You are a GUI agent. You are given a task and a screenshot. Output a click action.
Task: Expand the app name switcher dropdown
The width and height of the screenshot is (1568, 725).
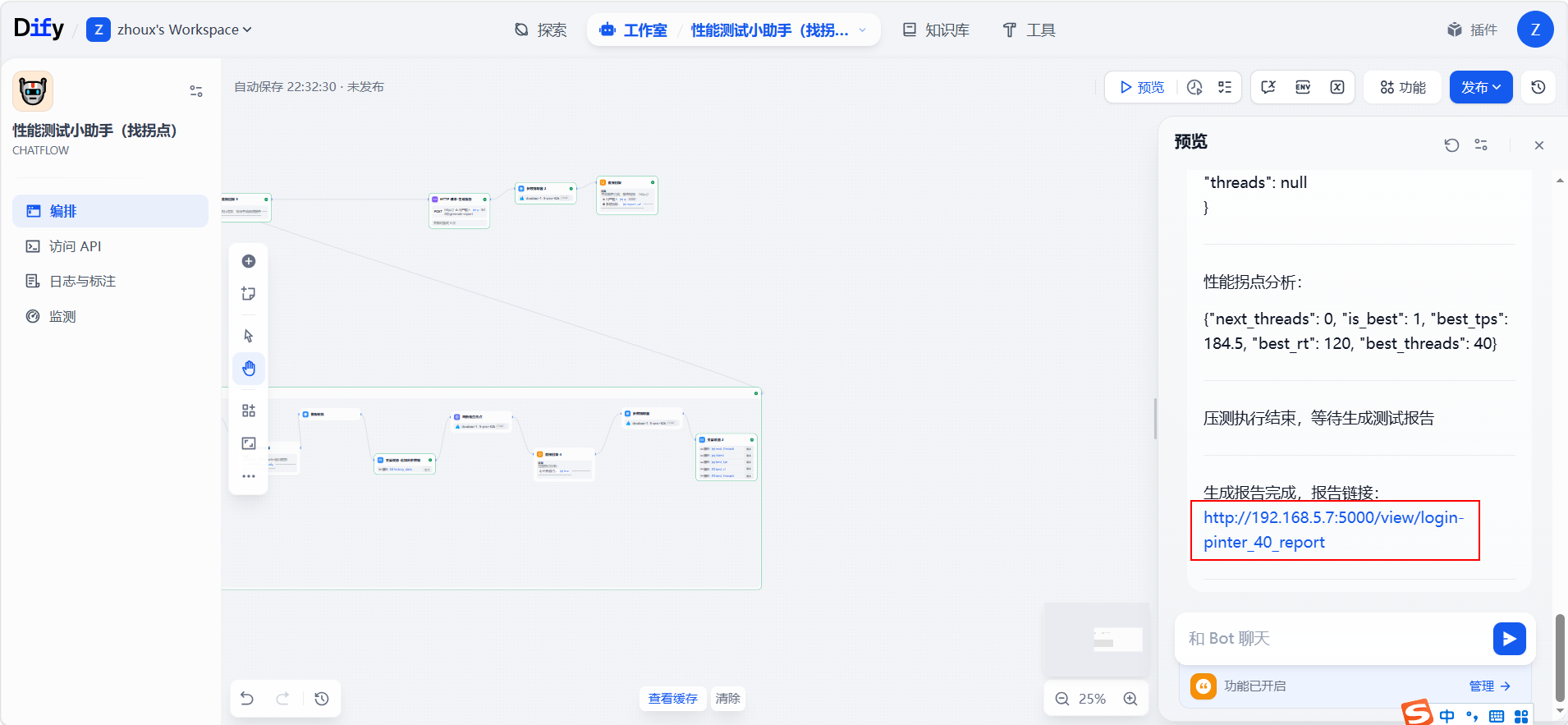(862, 30)
